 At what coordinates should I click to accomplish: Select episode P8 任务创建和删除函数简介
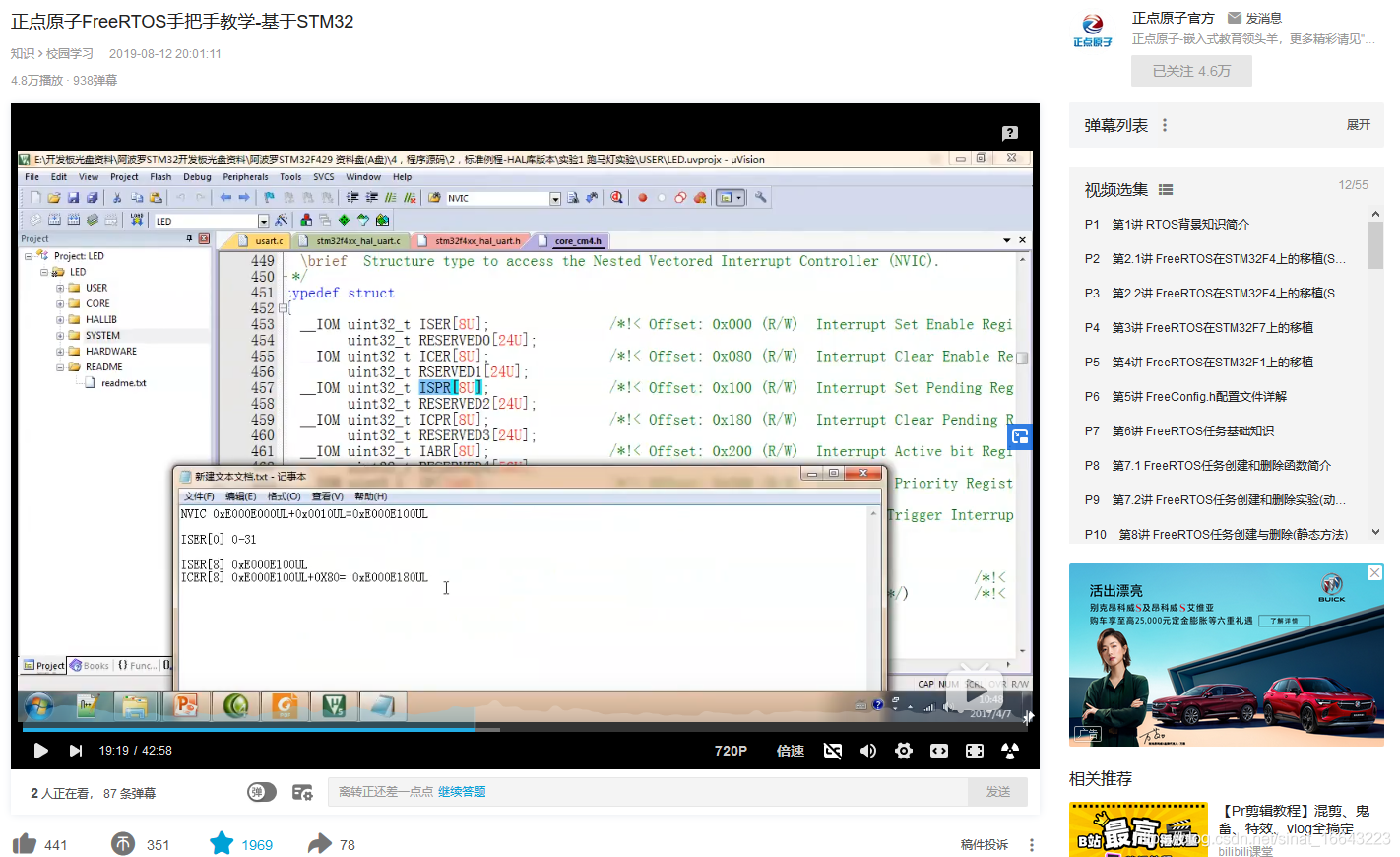(x=1218, y=466)
